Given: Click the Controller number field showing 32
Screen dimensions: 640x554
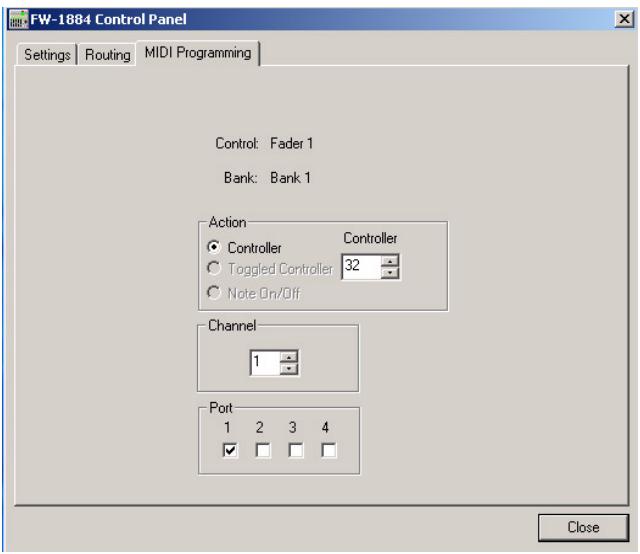Looking at the screenshot, I should (x=361, y=267).
